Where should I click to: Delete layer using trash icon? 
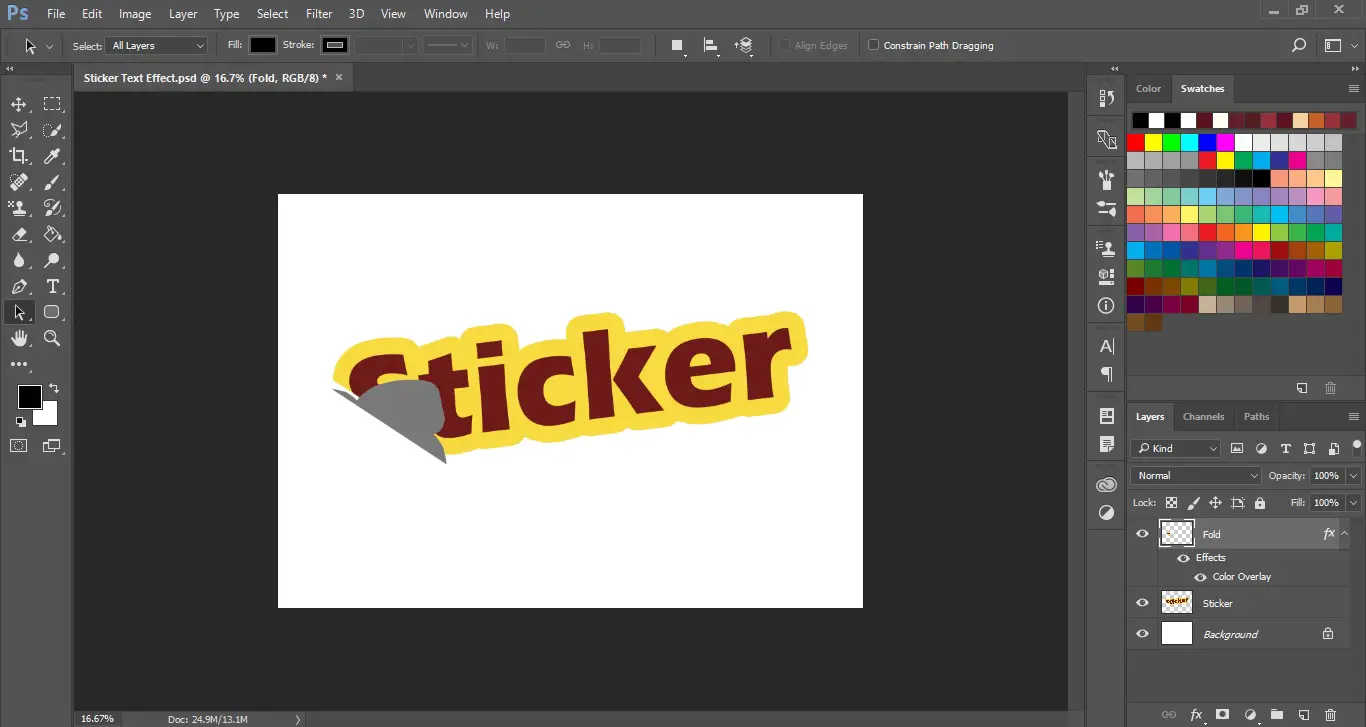click(x=1329, y=715)
